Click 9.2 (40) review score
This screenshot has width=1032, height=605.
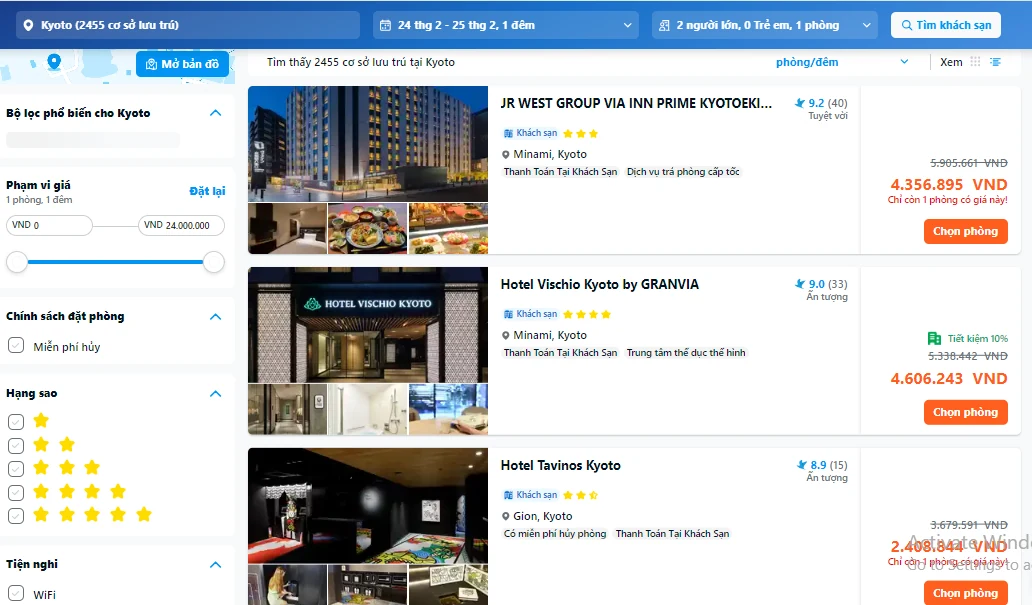(827, 103)
